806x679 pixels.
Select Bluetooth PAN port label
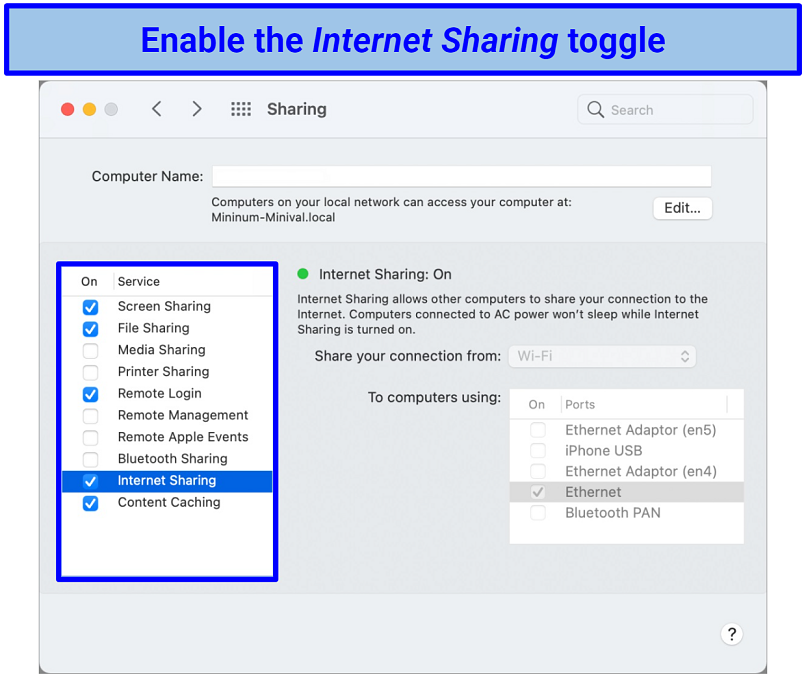613,512
